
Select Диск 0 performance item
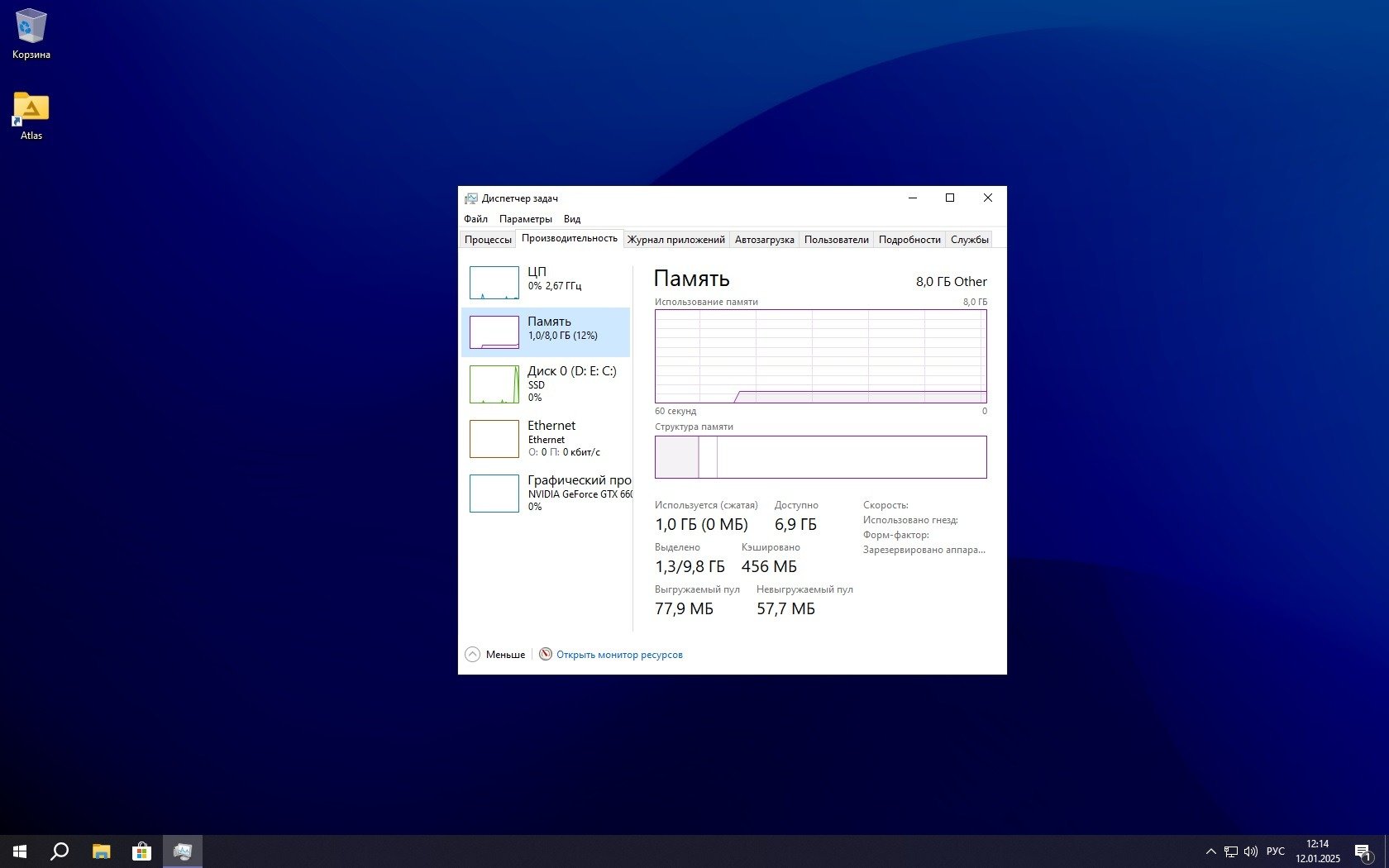point(546,384)
